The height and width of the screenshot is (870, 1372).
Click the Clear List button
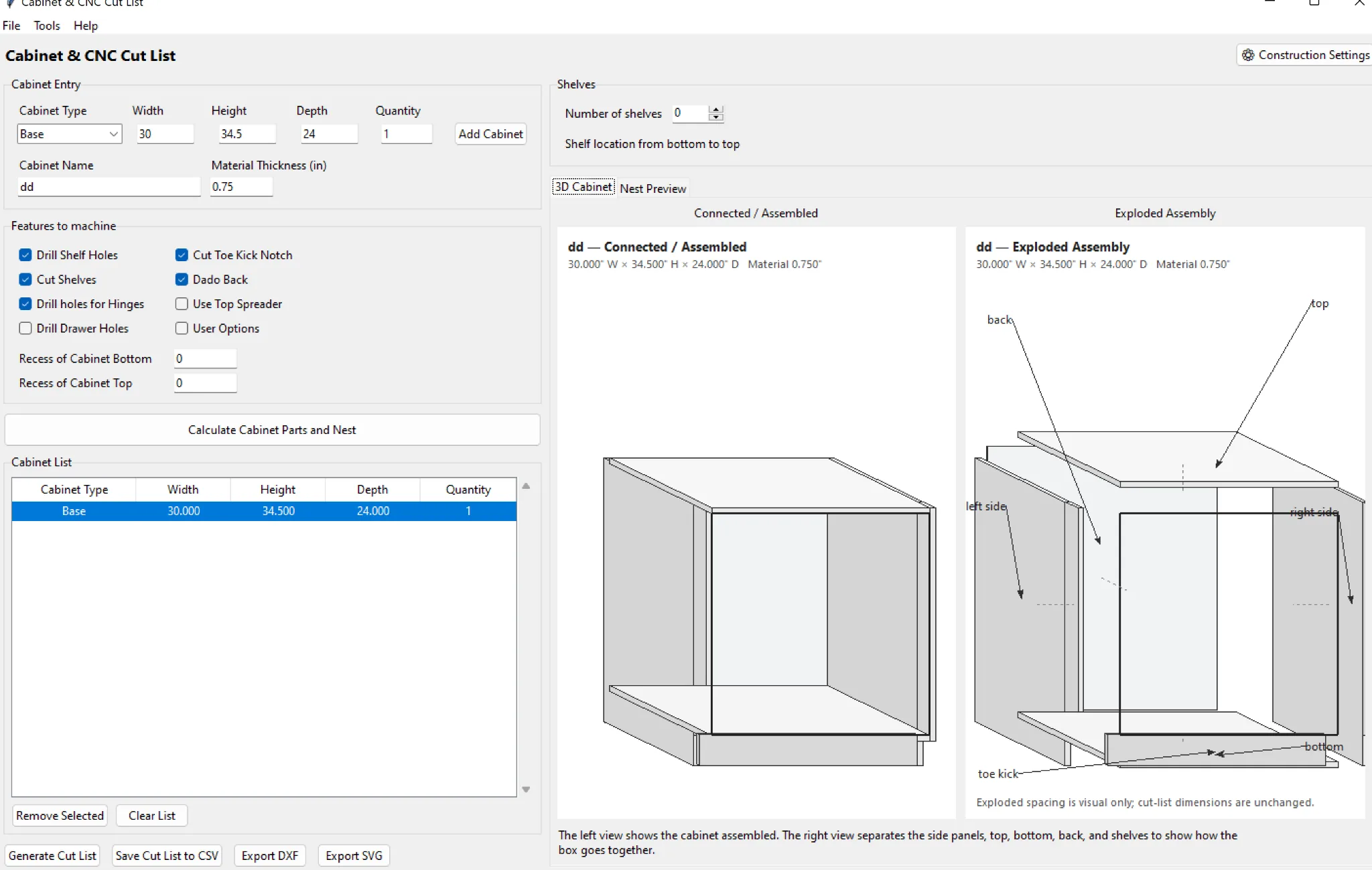152,815
